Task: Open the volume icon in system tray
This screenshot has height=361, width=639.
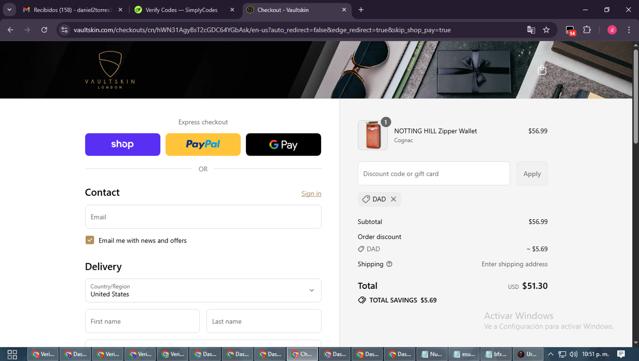Action: coord(573,354)
